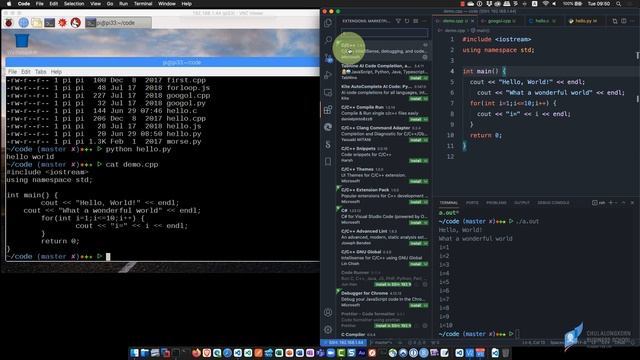
Task: Click Raspberry Pi menu icon in VNC
Action: 9,23
